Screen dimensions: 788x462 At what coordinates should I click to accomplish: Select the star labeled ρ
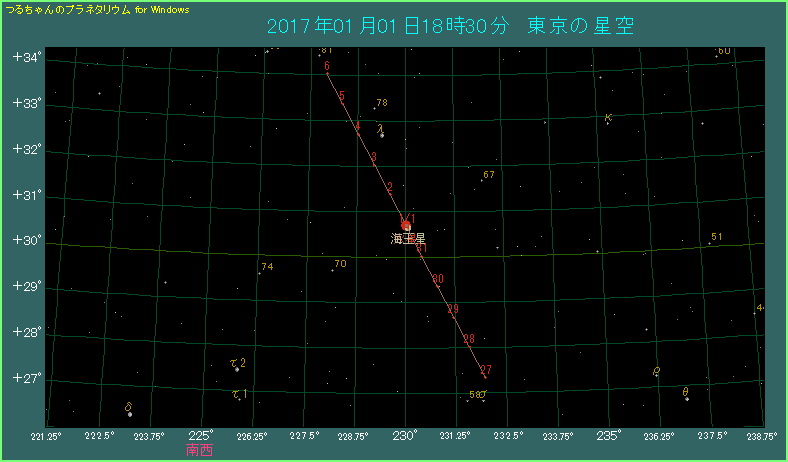click(x=656, y=376)
